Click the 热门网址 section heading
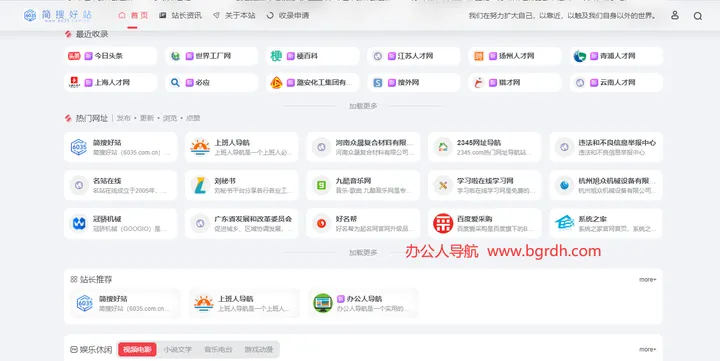 tap(92, 118)
